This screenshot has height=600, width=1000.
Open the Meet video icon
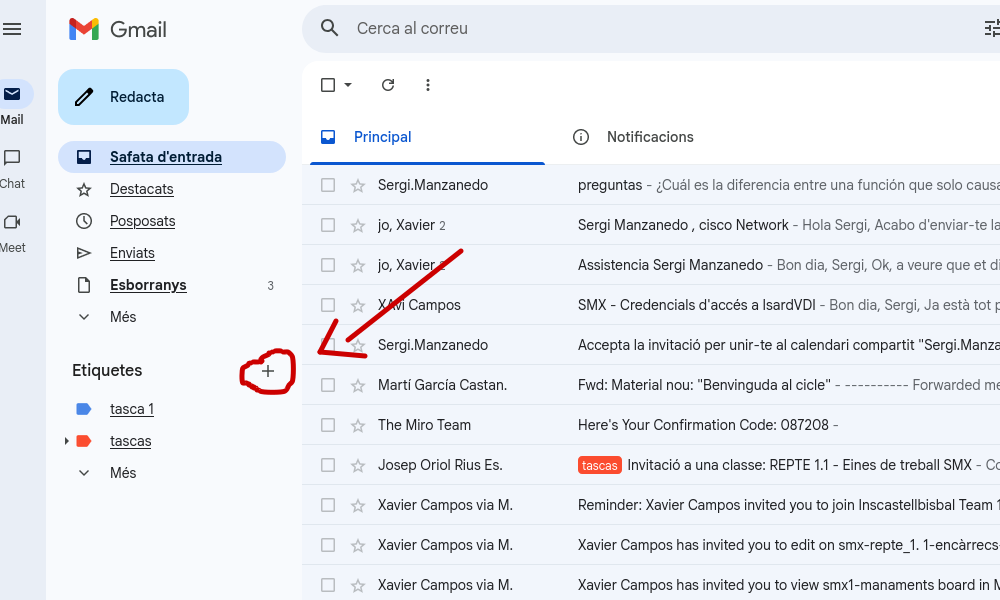click(12, 222)
